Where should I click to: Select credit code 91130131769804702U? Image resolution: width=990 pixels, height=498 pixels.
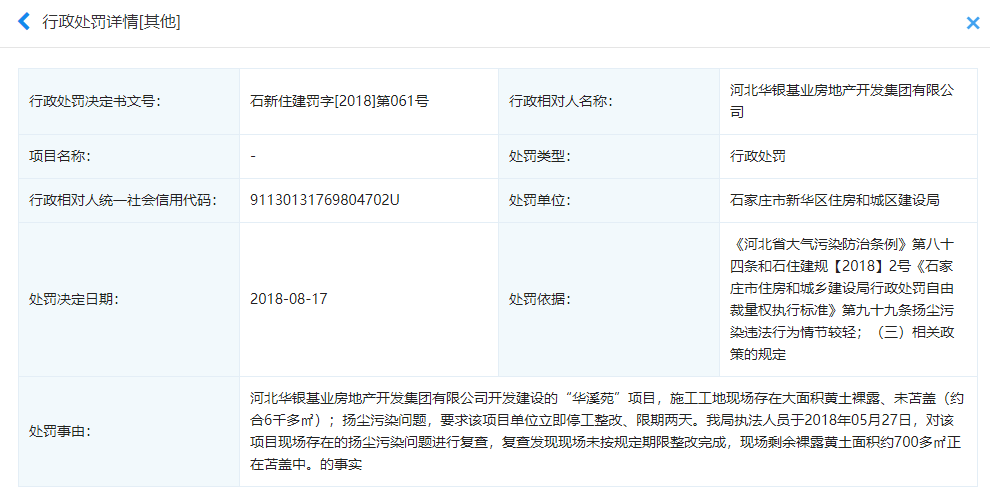tap(325, 200)
